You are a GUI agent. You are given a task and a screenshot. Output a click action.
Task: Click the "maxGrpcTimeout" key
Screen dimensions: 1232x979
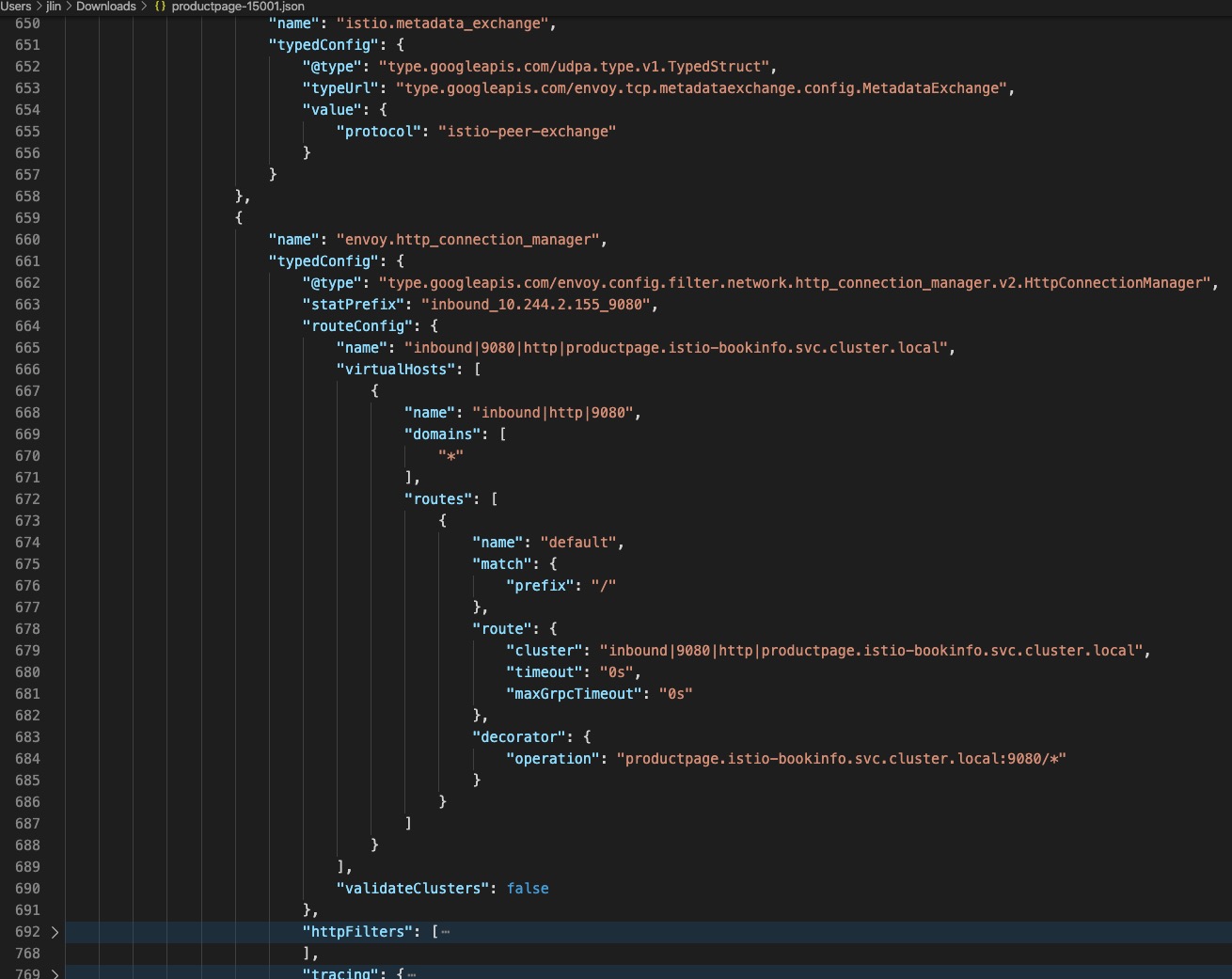(574, 694)
